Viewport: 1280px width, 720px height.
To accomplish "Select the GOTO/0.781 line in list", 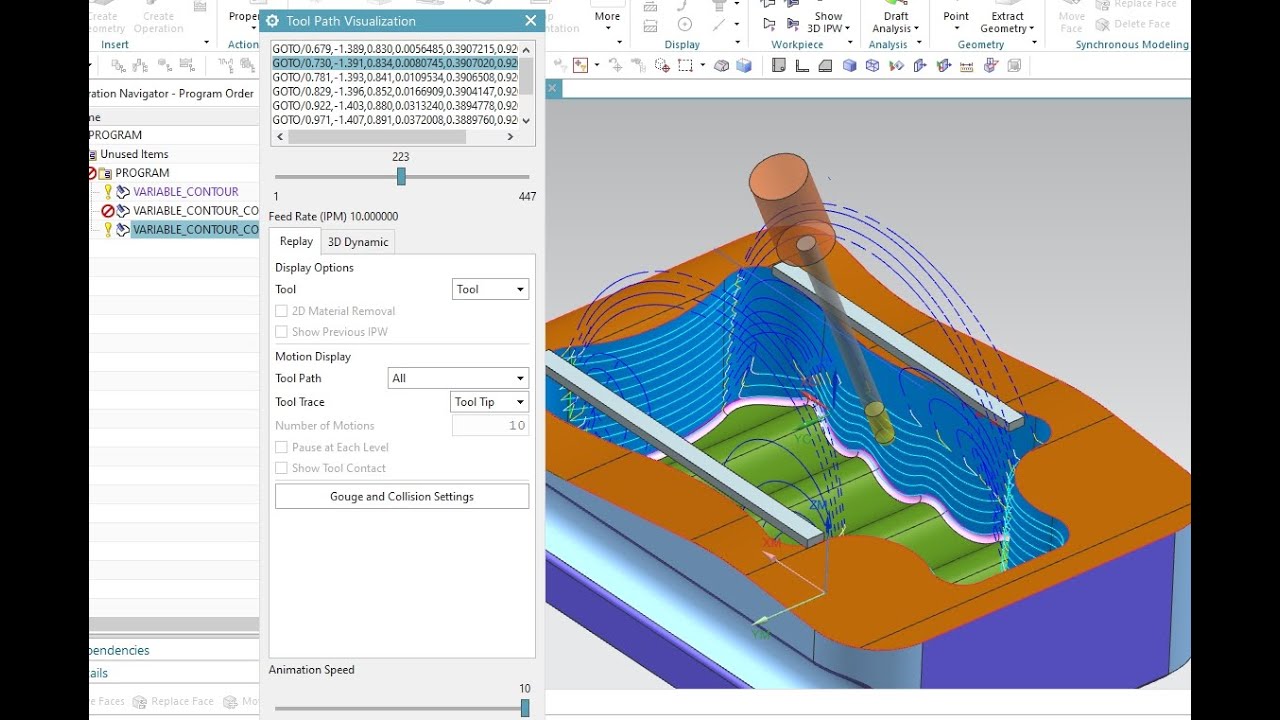I will [395, 77].
